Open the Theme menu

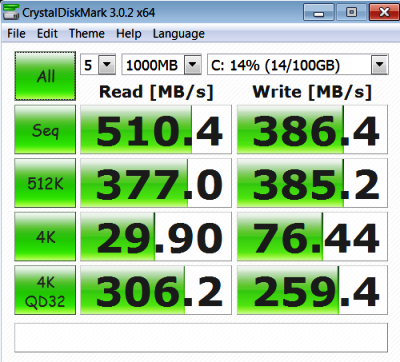[x=87, y=34]
